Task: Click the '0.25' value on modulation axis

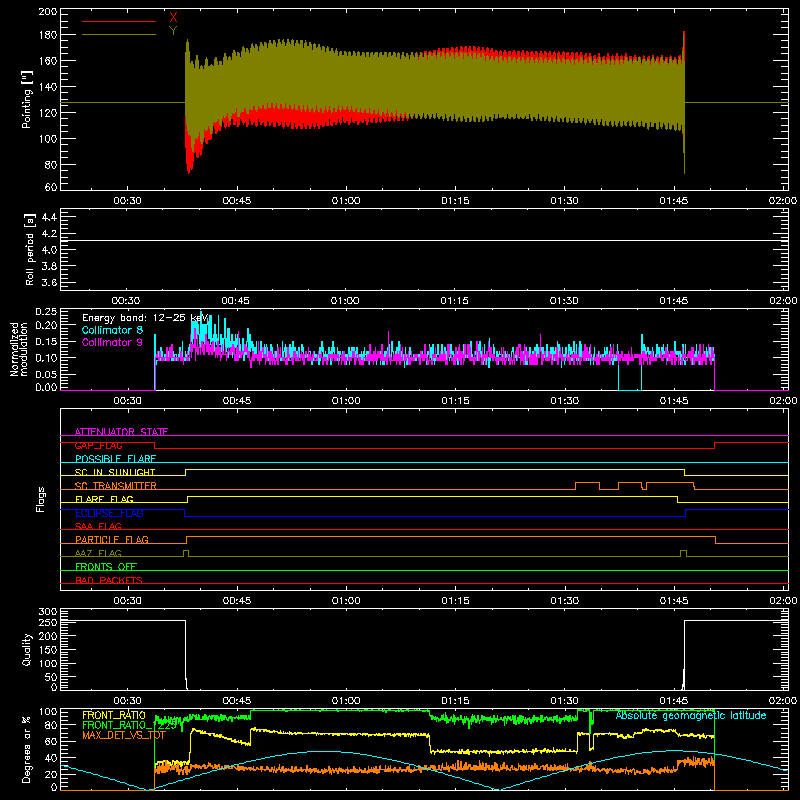Action: [46, 312]
